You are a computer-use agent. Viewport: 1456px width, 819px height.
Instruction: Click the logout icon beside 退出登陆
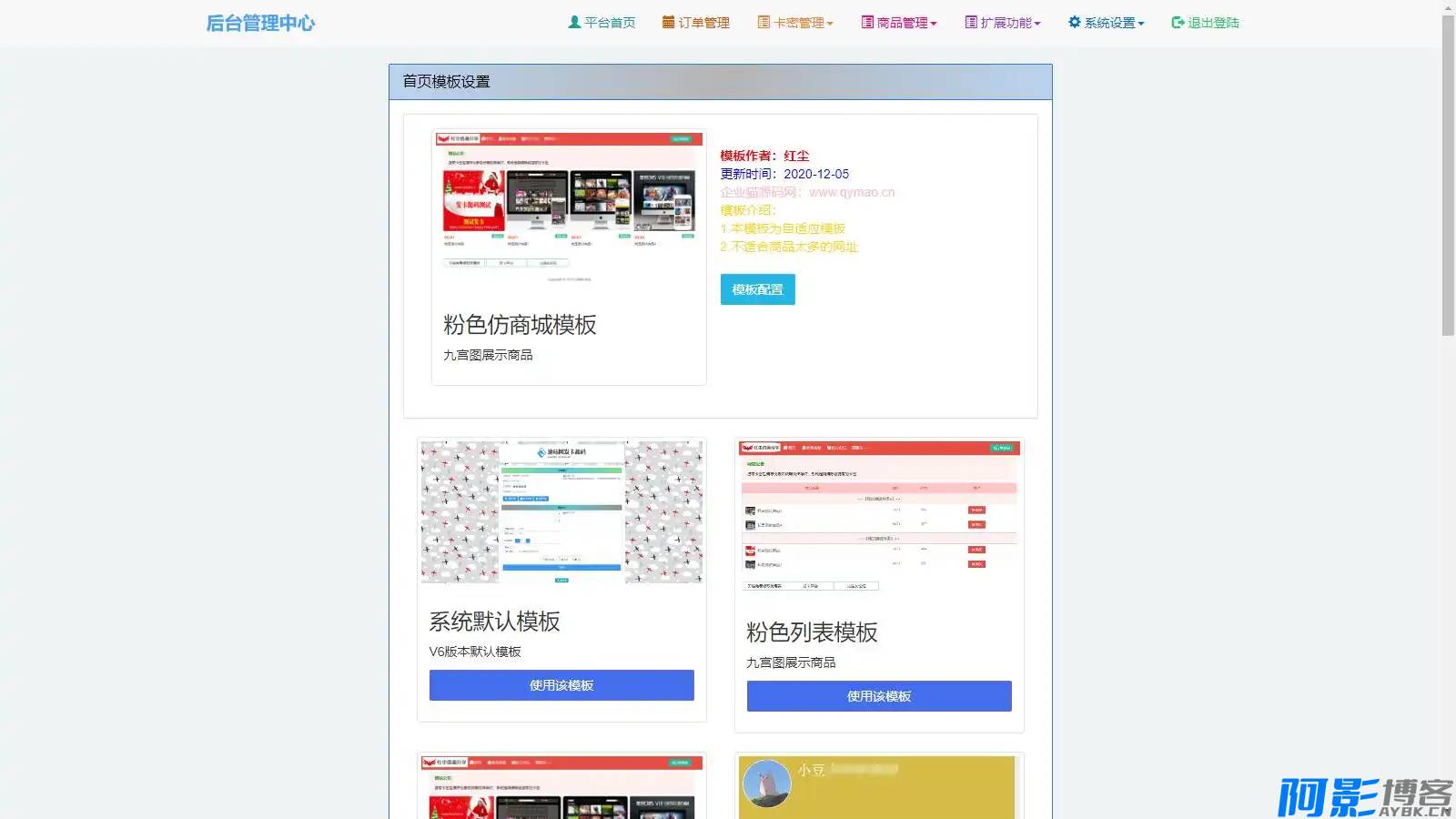point(1178,22)
